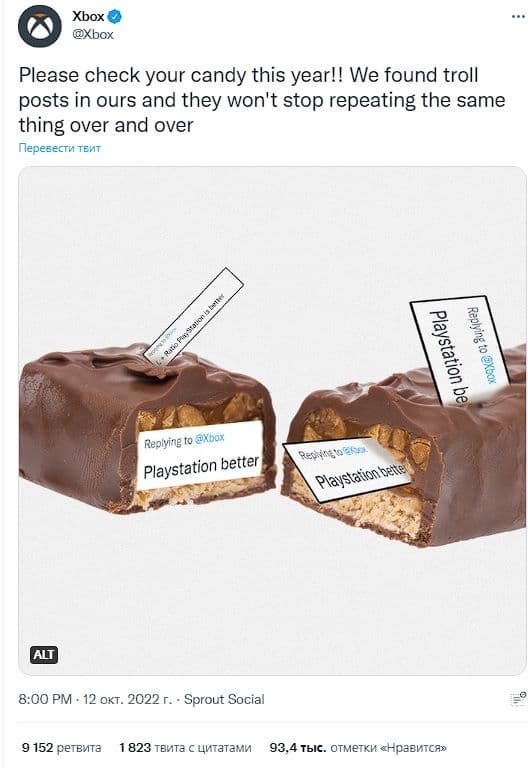Click the tweet analytics icon beside timestamp
This screenshot has width=528, height=770.
pos(518,698)
